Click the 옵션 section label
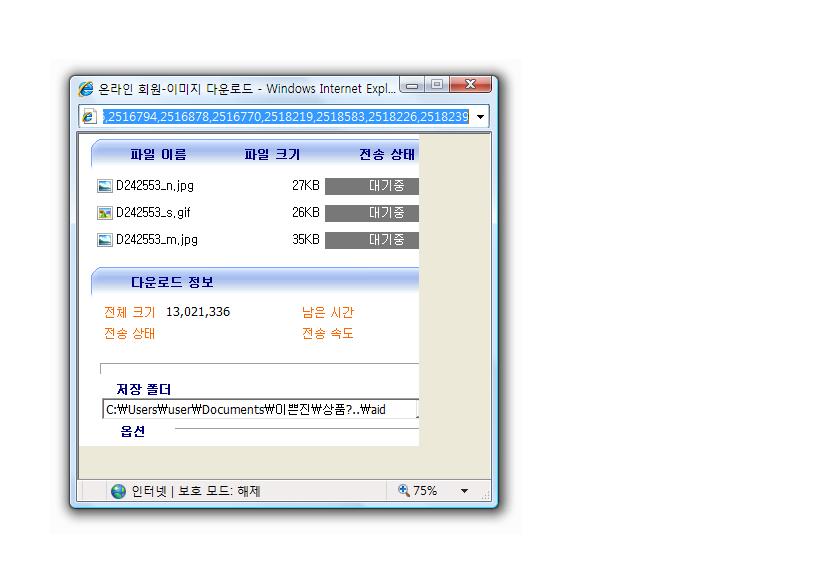The width and height of the screenshot is (840, 585). point(133,431)
